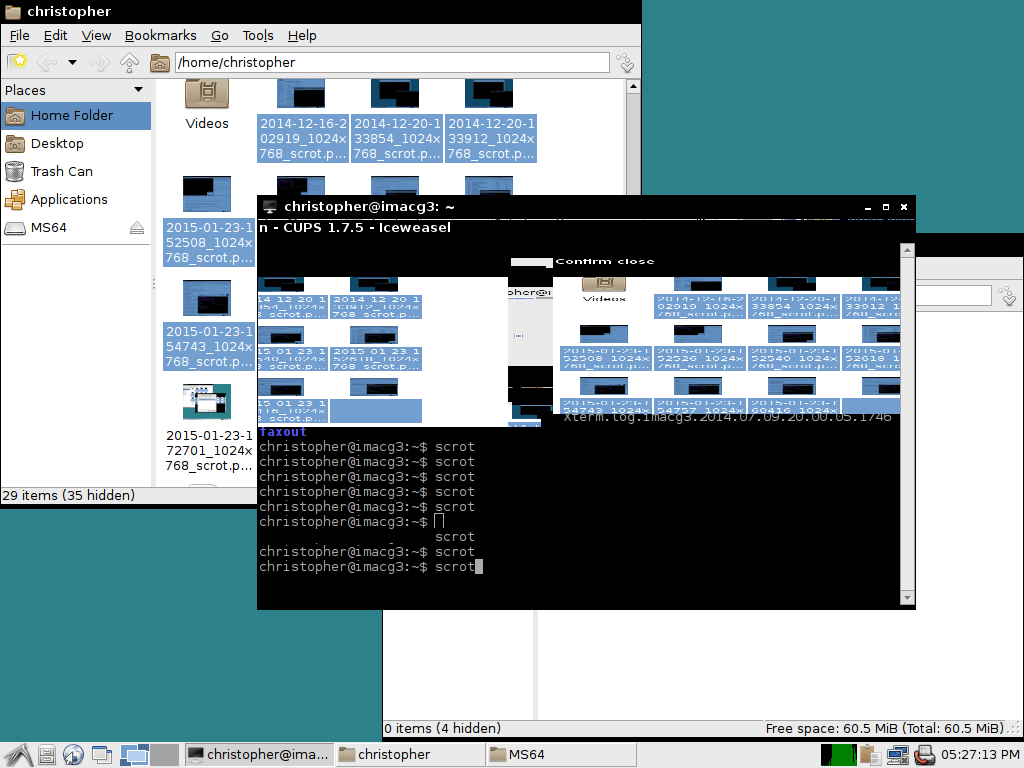
Task: Click the new tab icon in toolbar
Action: (16, 62)
